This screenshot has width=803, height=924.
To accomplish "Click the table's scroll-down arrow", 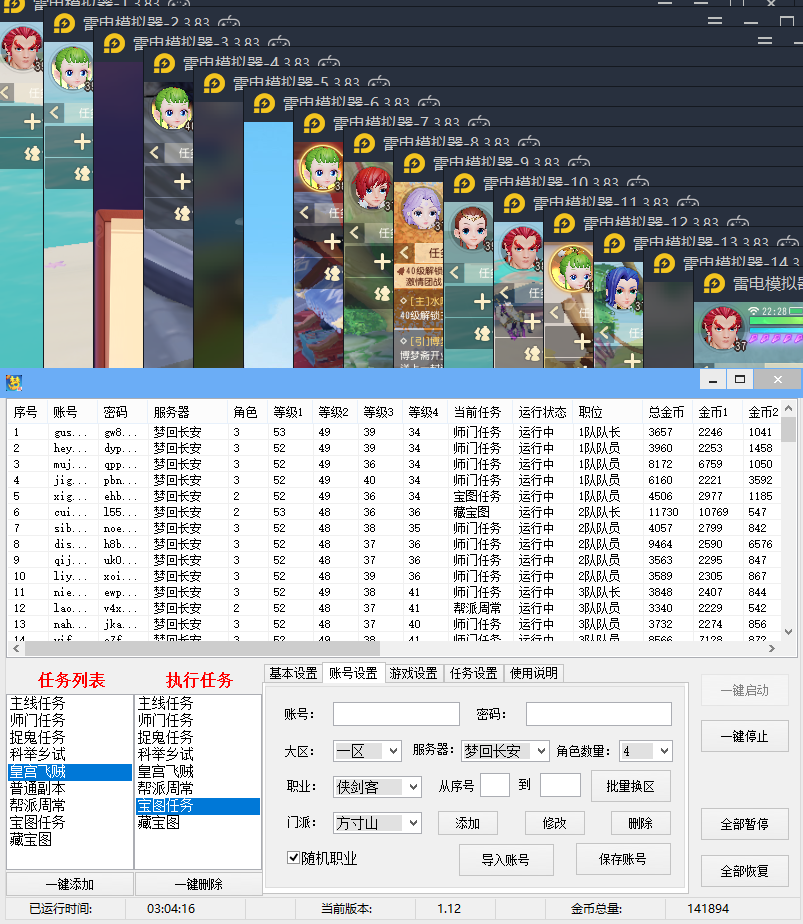I will (x=788, y=632).
